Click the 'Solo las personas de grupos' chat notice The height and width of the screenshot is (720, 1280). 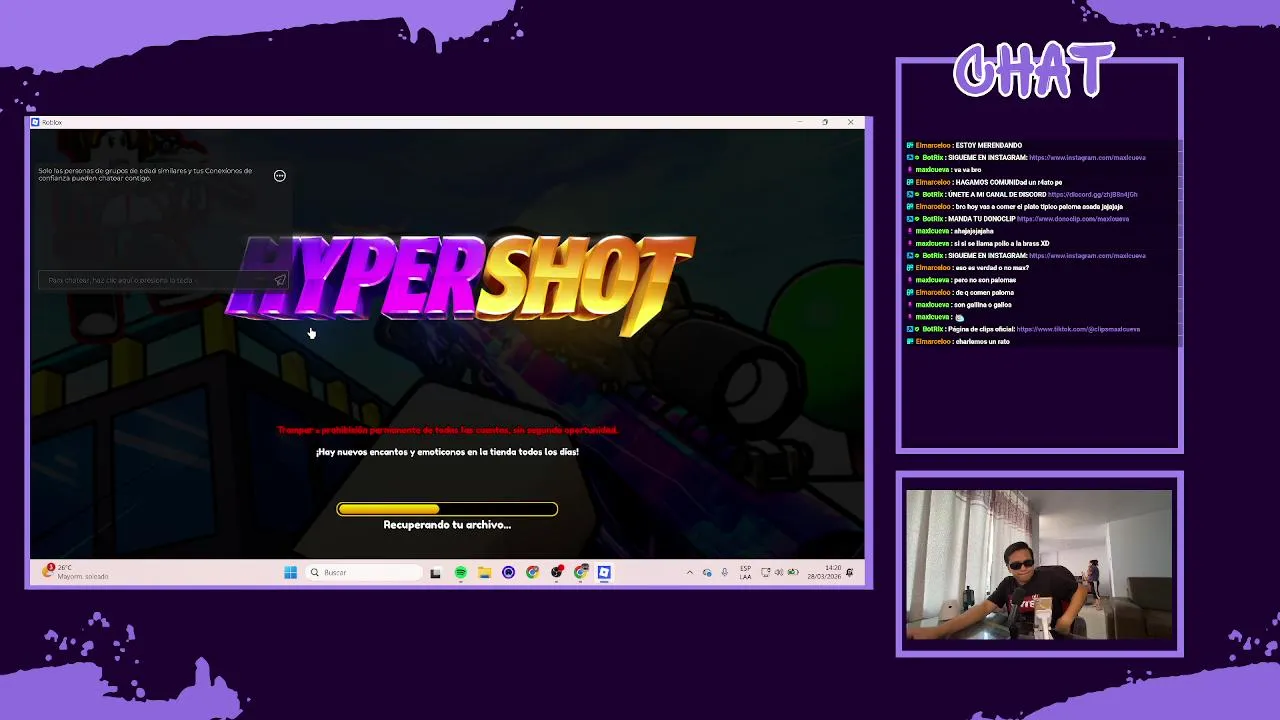tap(145, 174)
